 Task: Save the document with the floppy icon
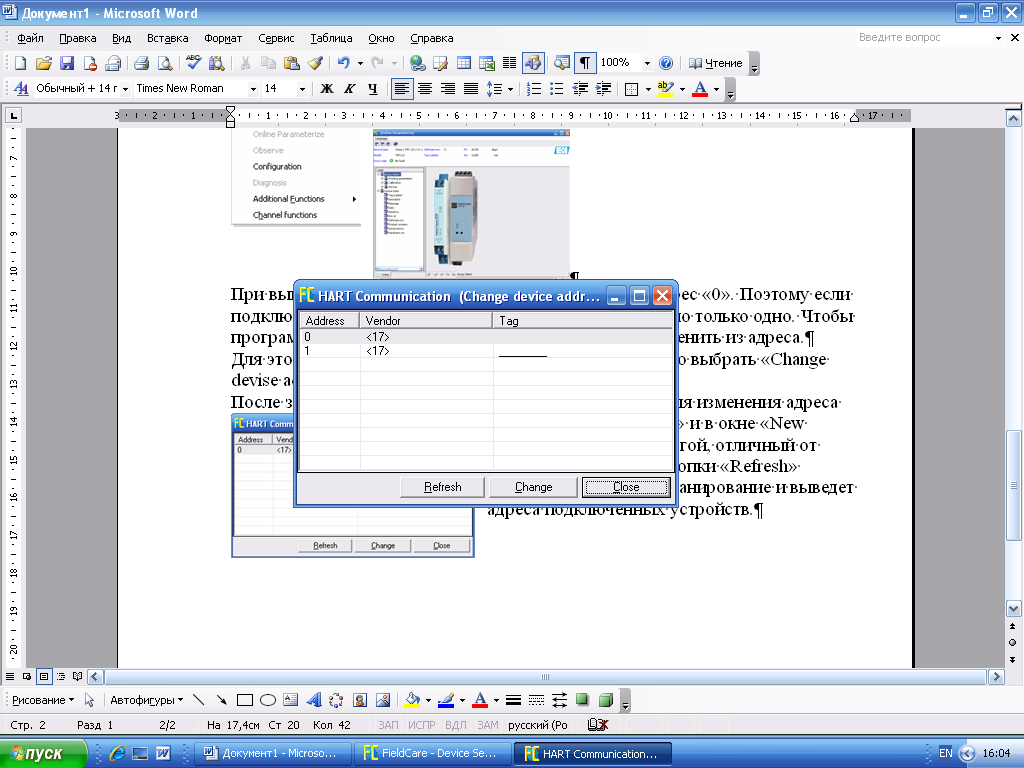click(67, 63)
